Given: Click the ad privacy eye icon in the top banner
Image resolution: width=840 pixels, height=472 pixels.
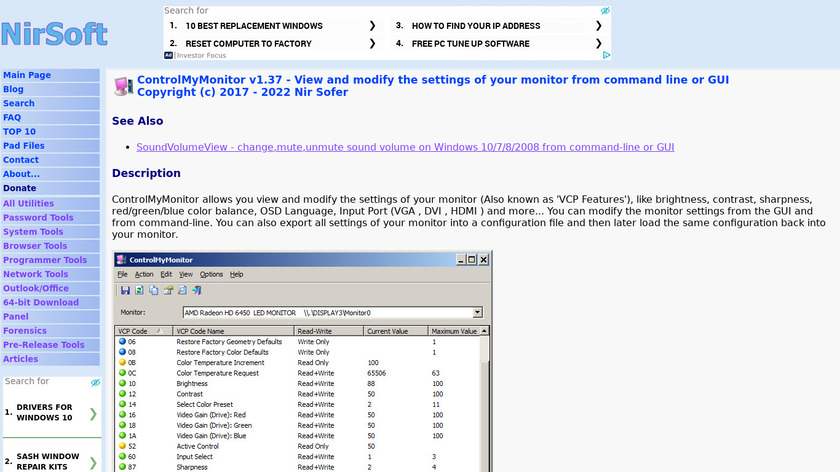Looking at the screenshot, I should point(605,11).
